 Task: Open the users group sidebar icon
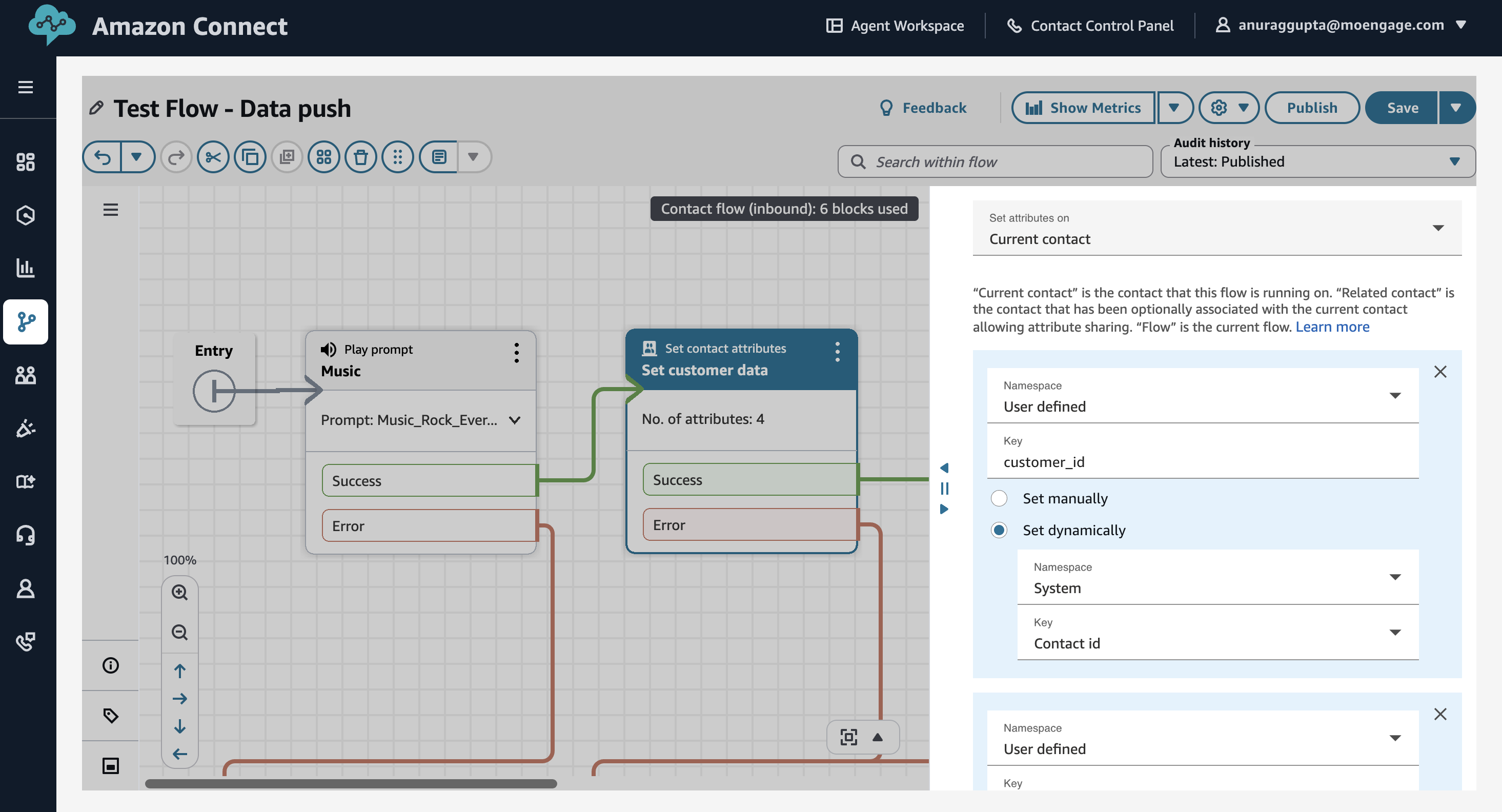pos(26,375)
